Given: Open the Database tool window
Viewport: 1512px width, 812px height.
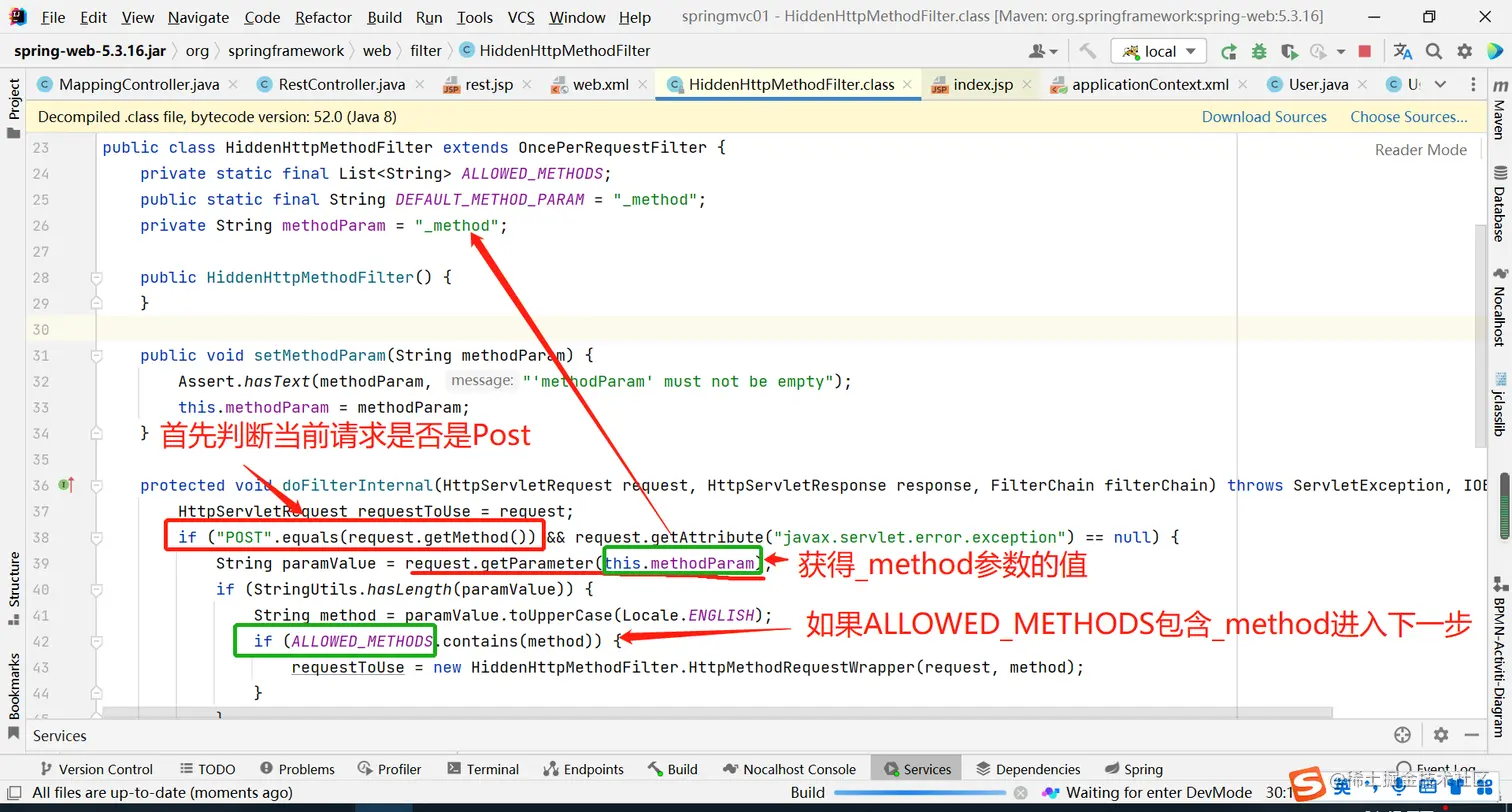Looking at the screenshot, I should pyautogui.click(x=1499, y=204).
